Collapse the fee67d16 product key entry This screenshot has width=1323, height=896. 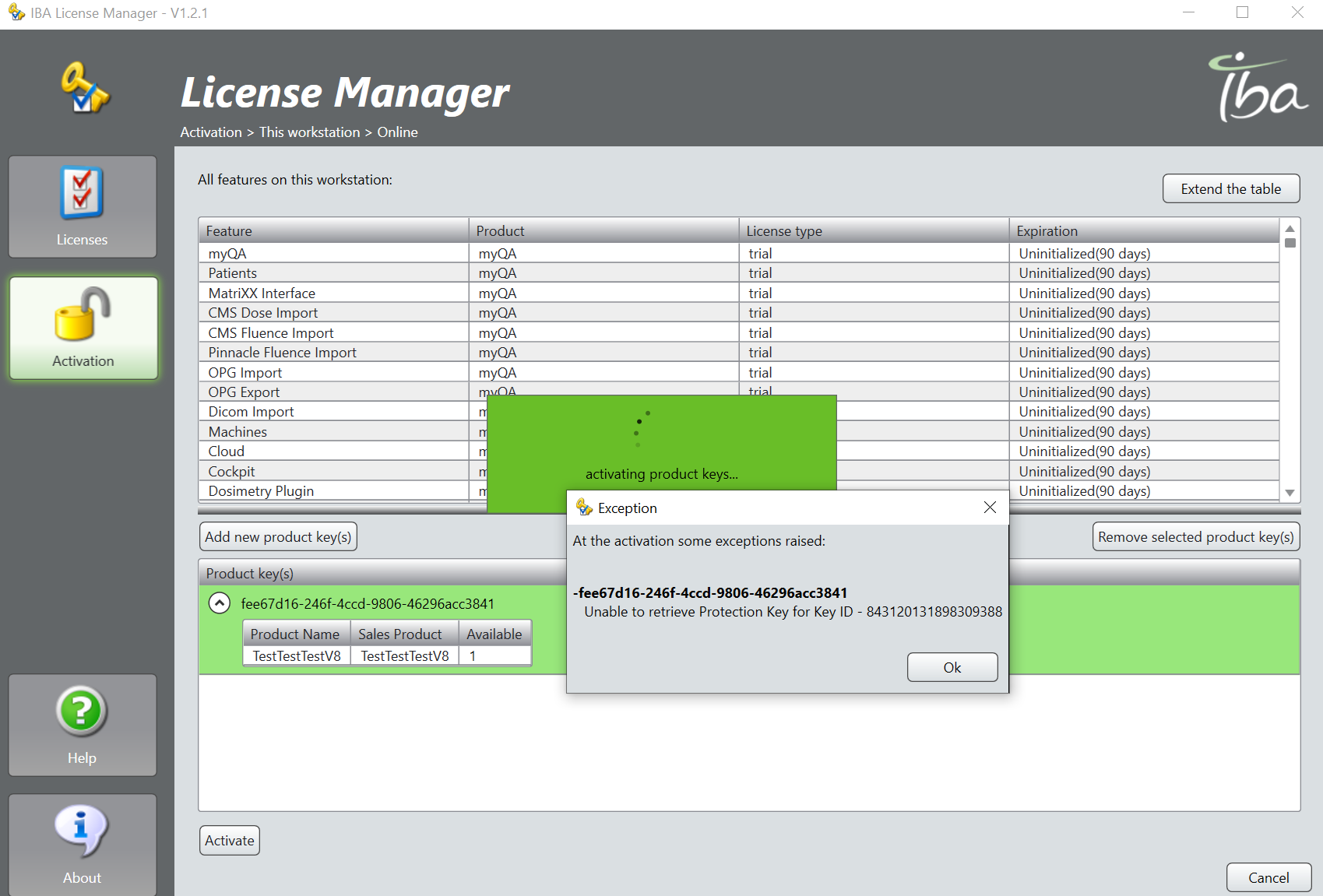tap(219, 603)
